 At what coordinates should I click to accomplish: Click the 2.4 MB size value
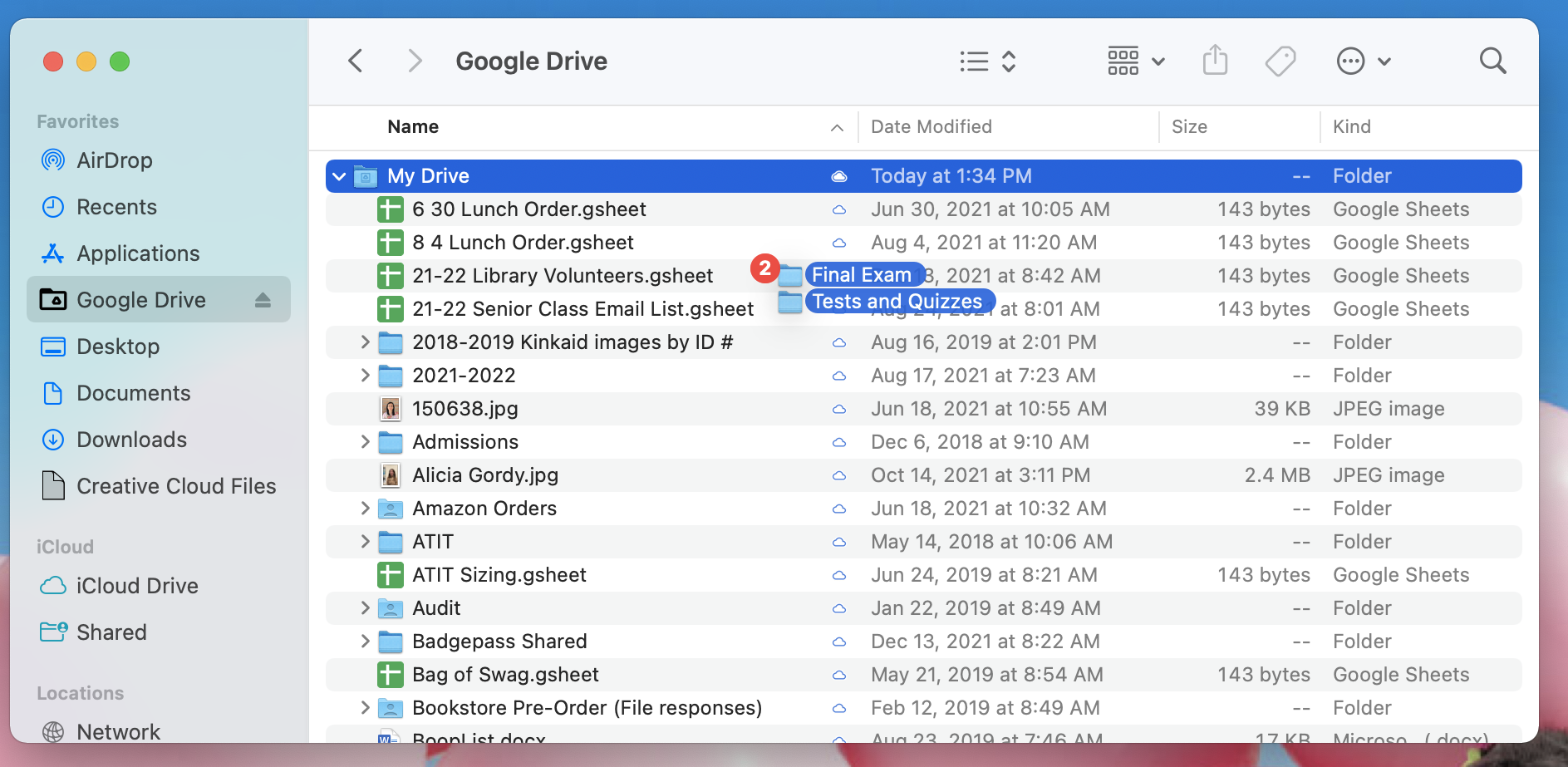tap(1277, 475)
